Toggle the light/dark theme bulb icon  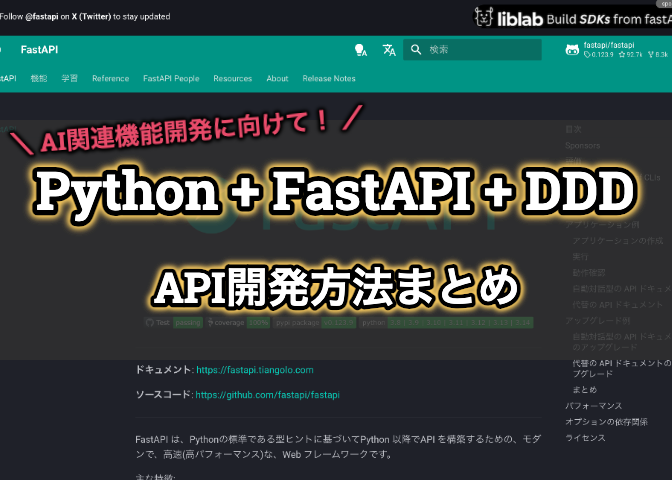coord(360,49)
